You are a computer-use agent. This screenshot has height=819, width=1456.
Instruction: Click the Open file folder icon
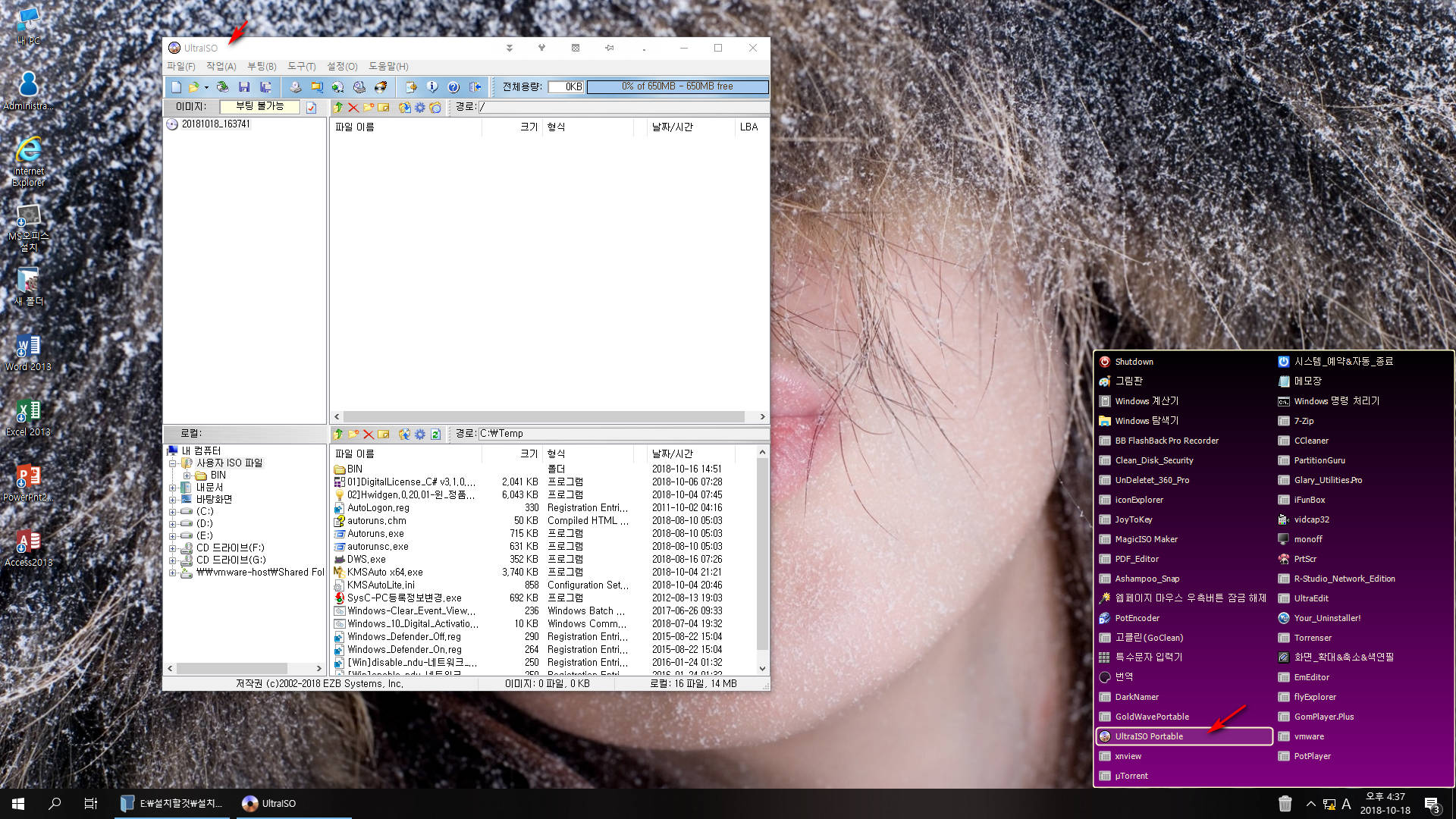click(x=194, y=87)
